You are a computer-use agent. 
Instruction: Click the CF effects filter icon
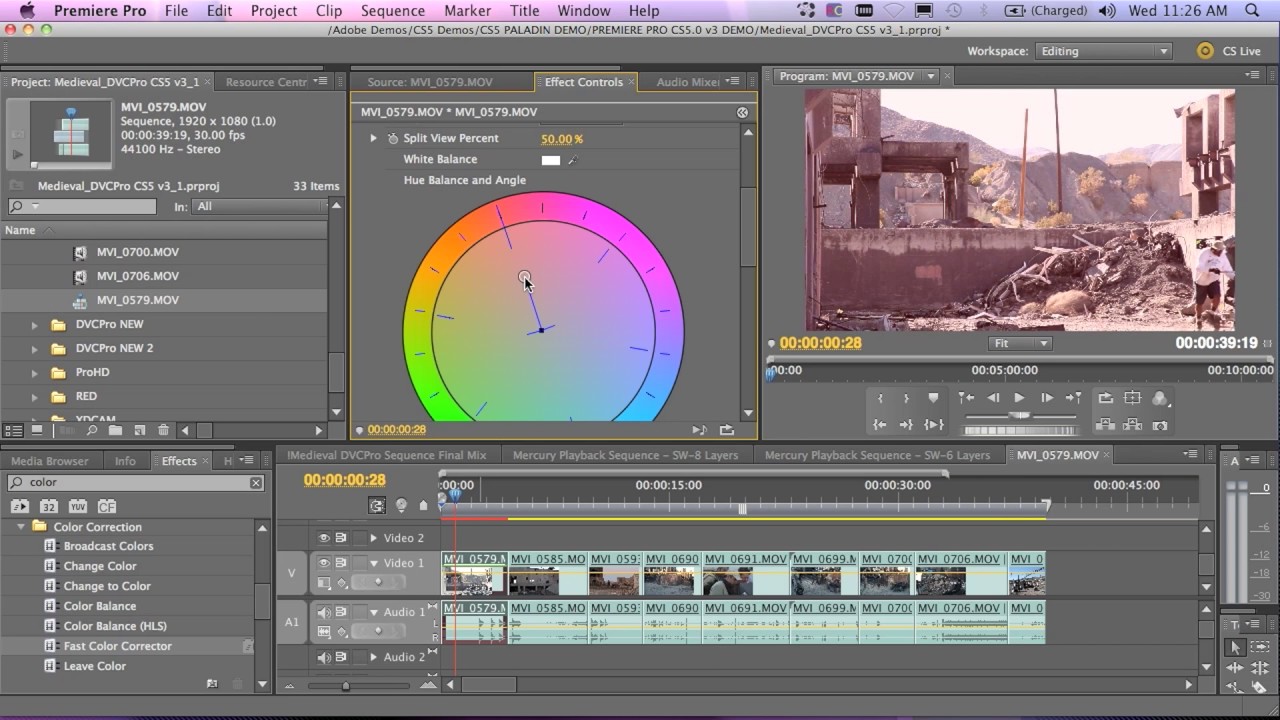coord(107,507)
